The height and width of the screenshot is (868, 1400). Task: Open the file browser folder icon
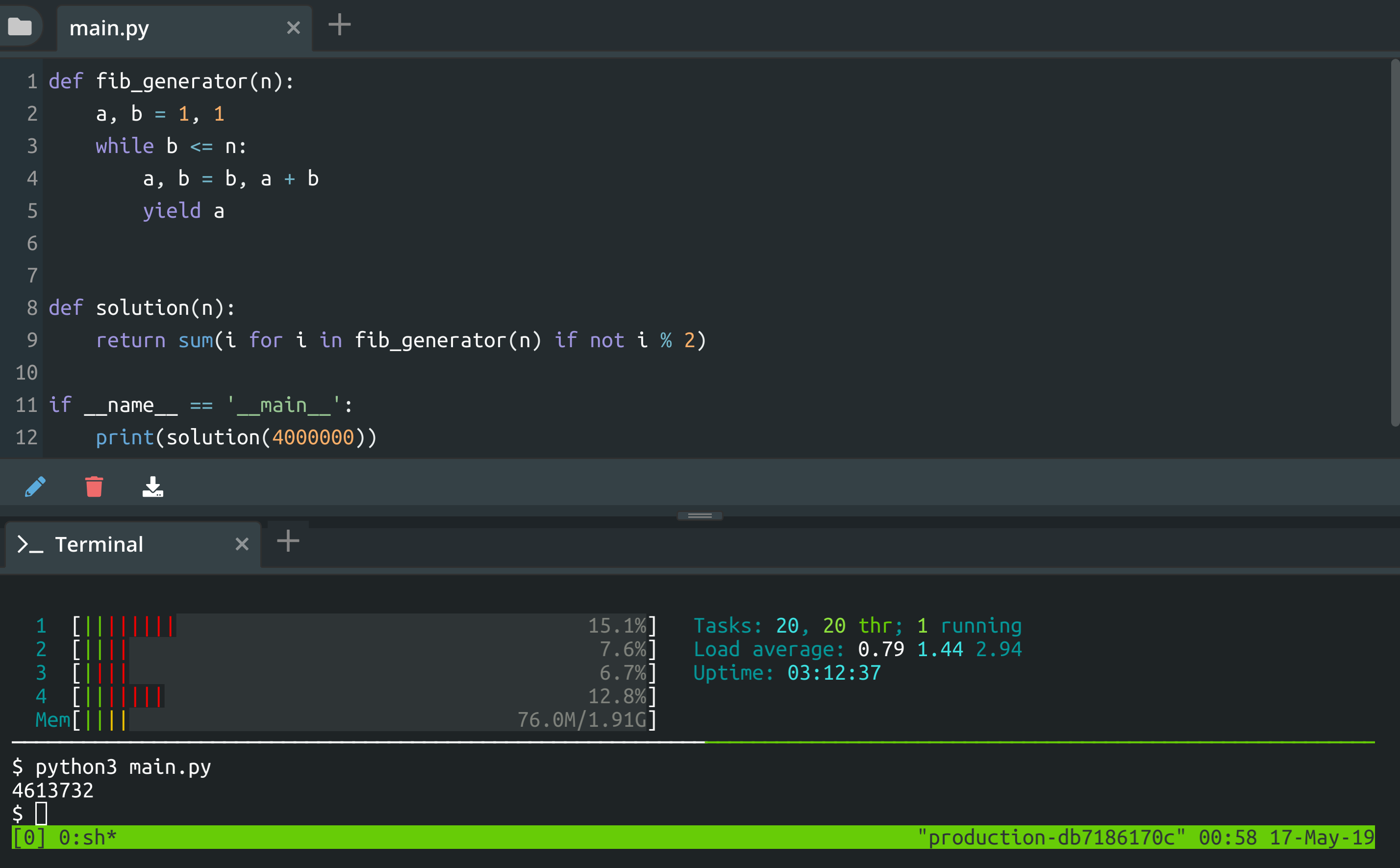pos(20,26)
